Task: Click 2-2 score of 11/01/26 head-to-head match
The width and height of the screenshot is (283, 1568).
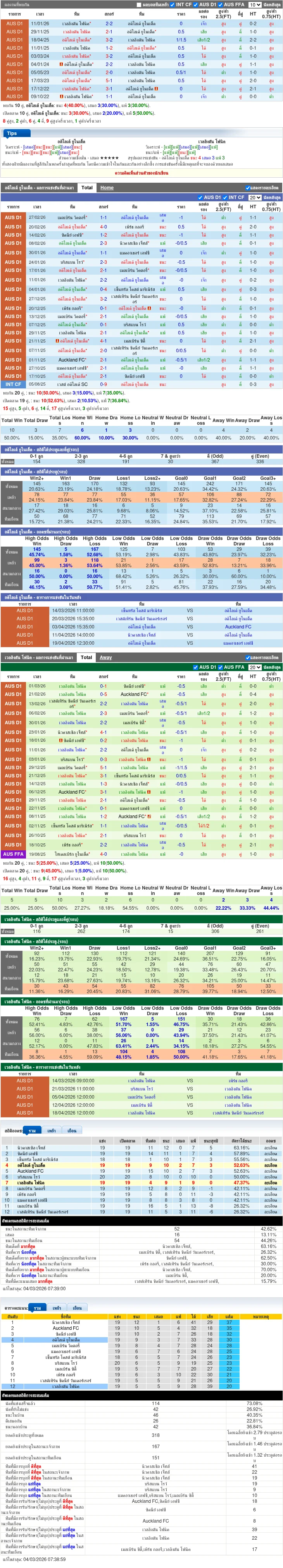Action: click(109, 24)
